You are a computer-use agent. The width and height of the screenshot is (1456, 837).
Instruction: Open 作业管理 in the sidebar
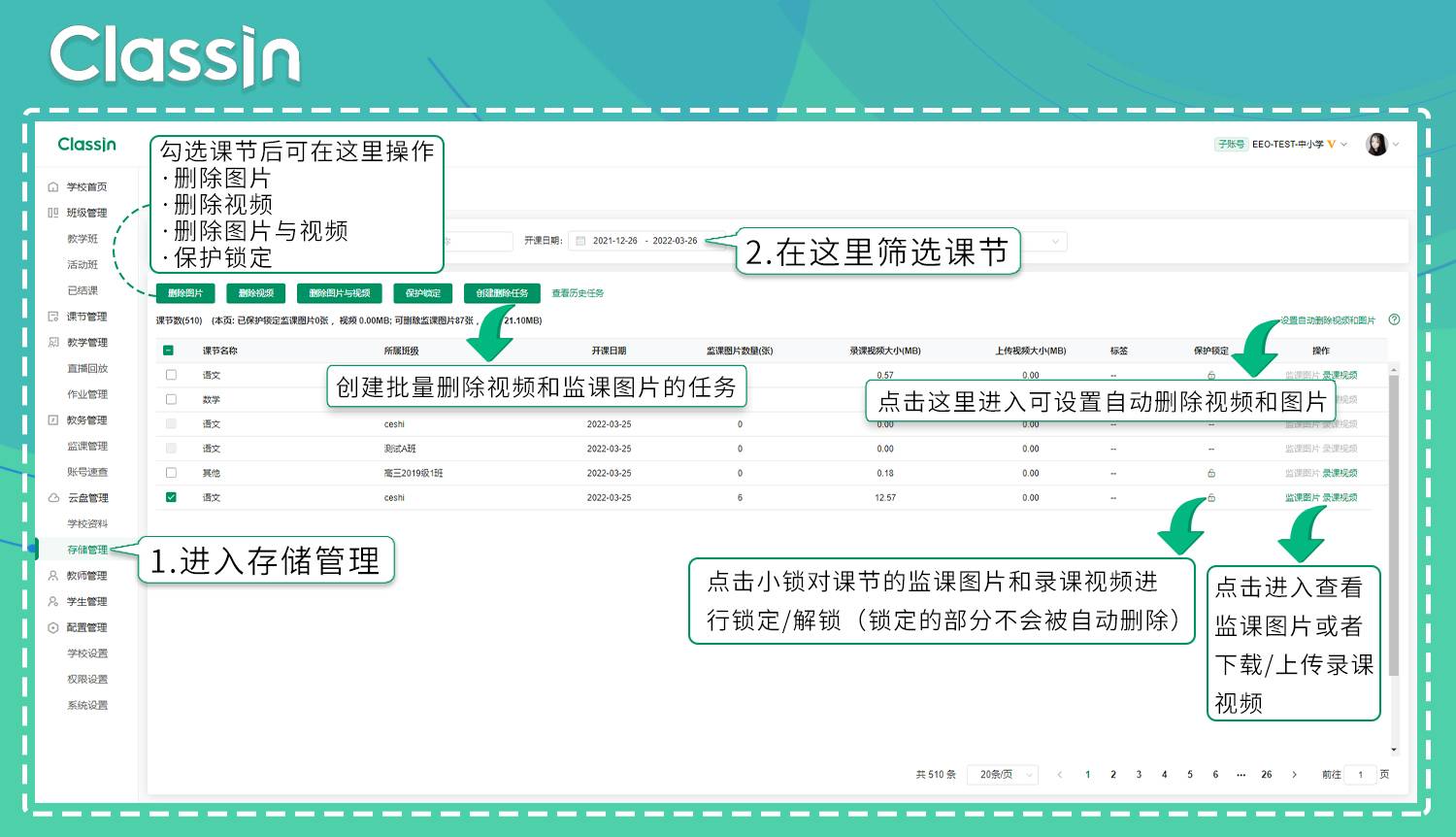click(x=87, y=394)
